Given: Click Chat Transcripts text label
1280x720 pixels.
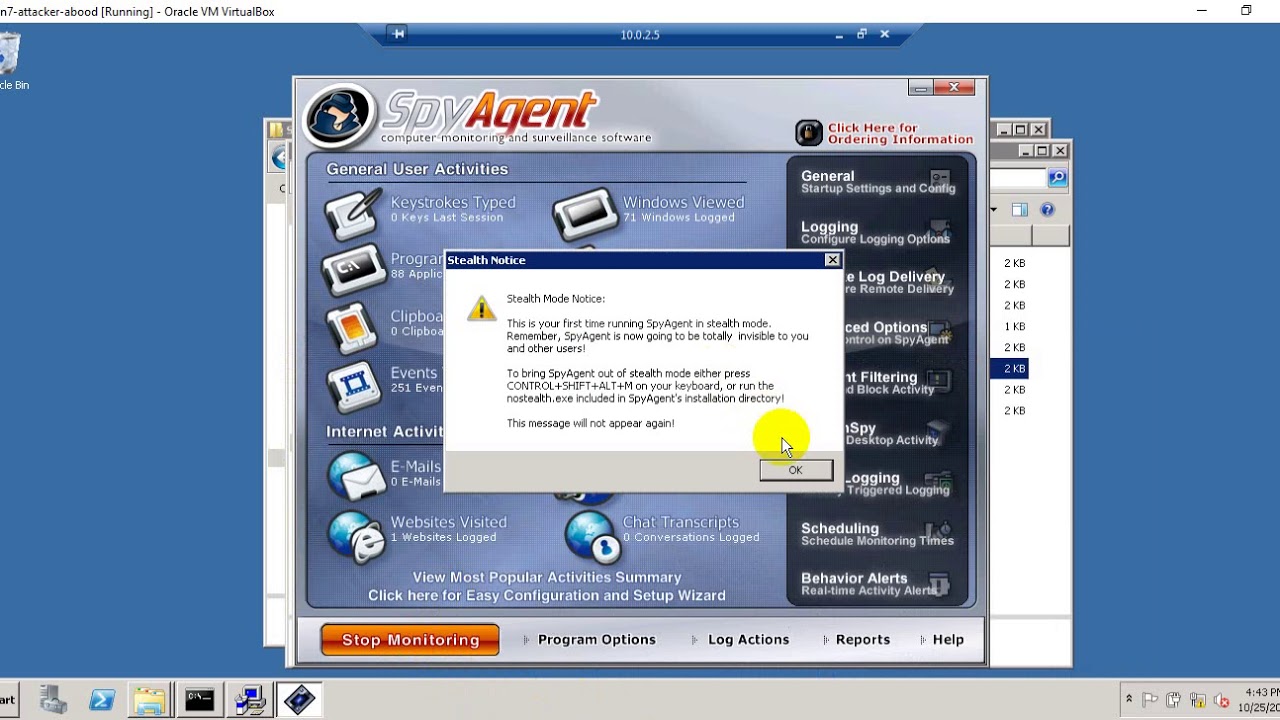Looking at the screenshot, I should (x=681, y=522).
